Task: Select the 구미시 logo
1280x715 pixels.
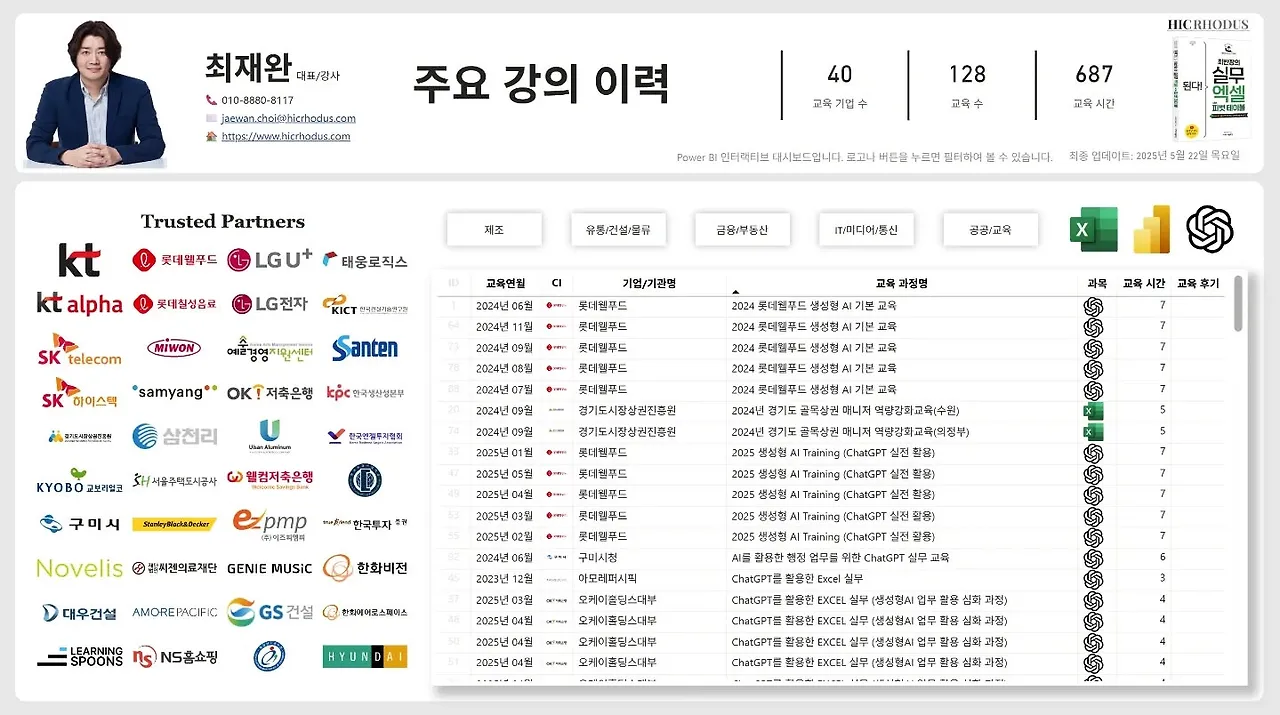Action: pos(79,524)
